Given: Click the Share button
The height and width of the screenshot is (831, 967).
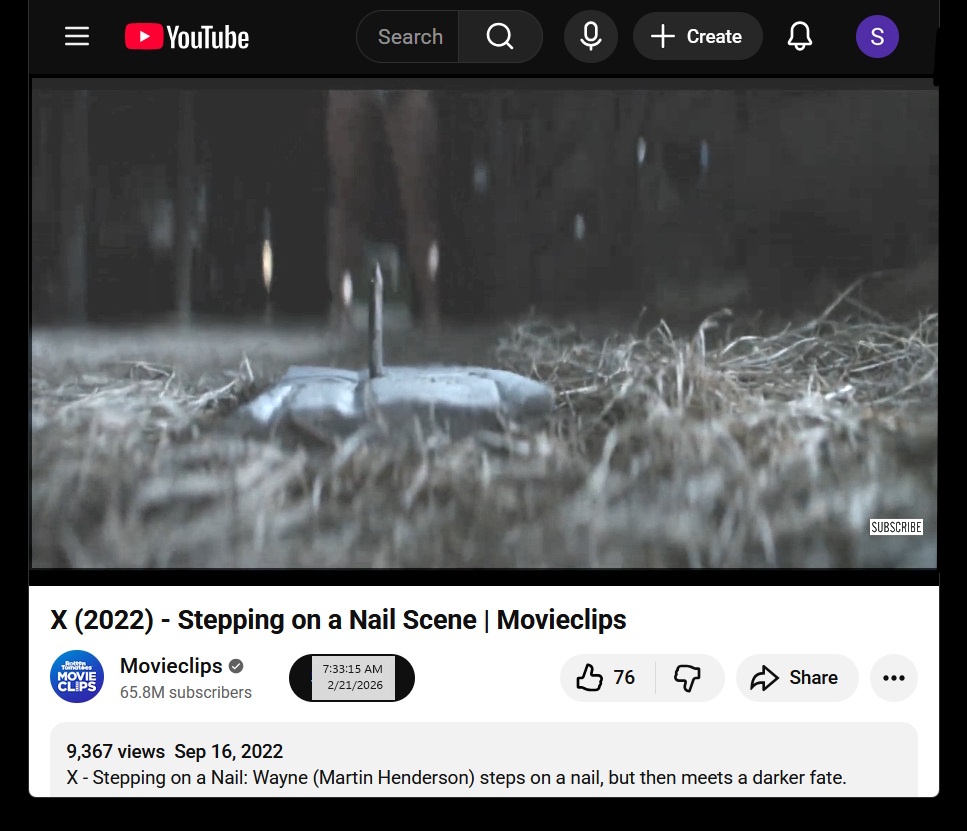Looking at the screenshot, I should [x=796, y=678].
